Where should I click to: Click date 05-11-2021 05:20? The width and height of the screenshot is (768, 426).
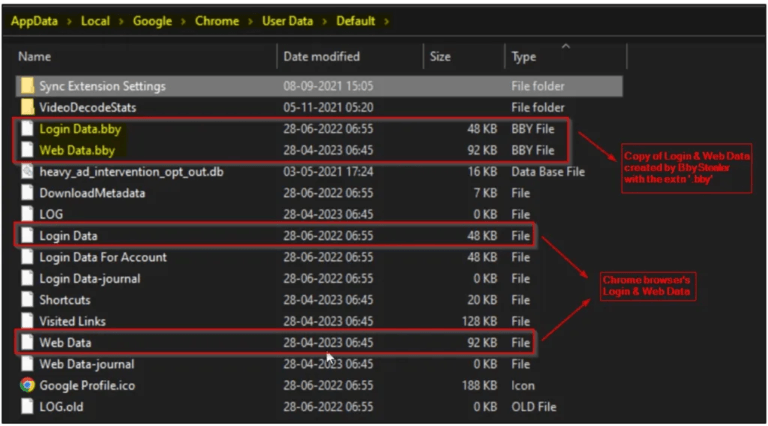point(328,107)
